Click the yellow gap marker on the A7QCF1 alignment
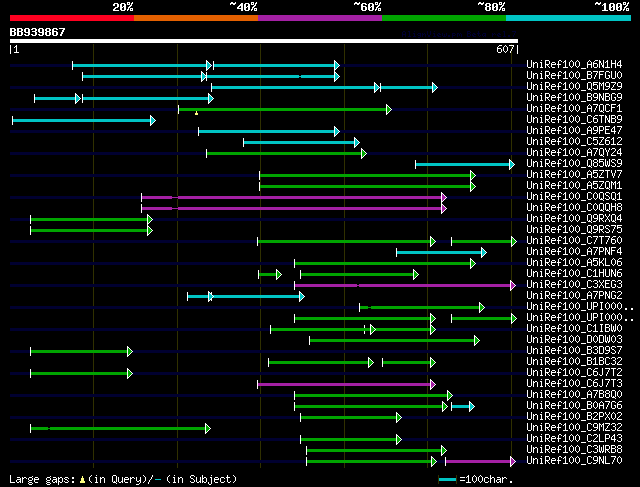Screen dimensions: 640x487 tap(196, 113)
